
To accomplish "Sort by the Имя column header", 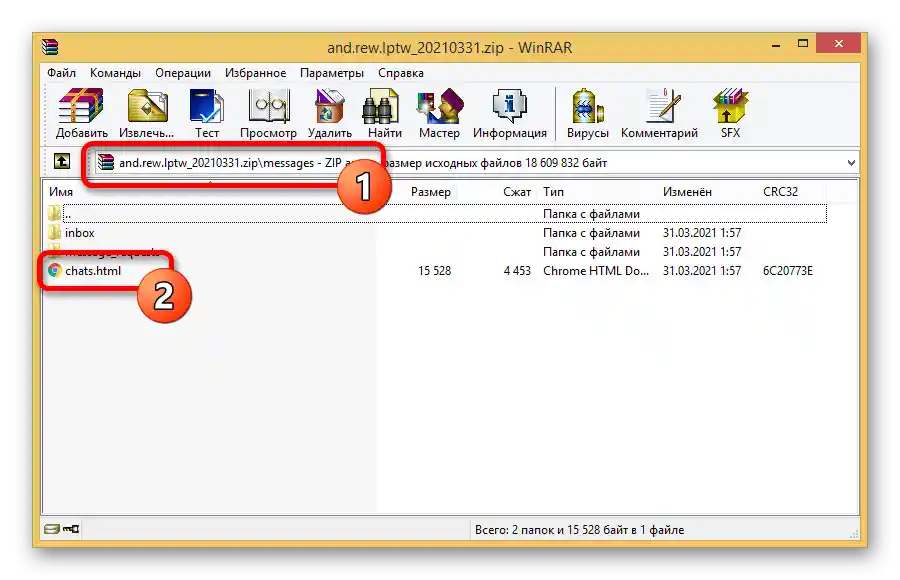I will (x=60, y=192).
